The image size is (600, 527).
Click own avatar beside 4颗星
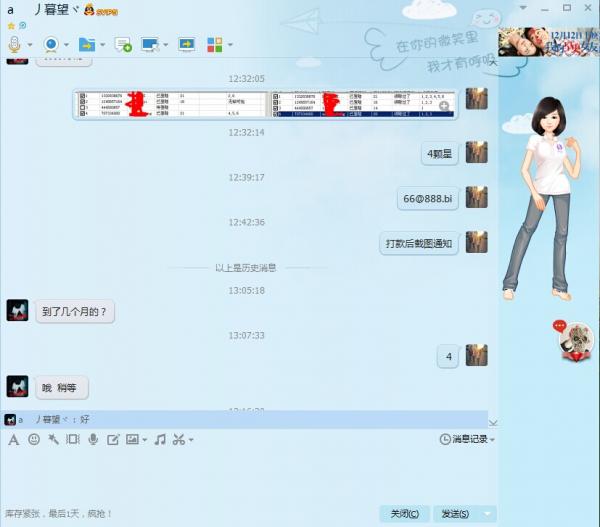[476, 152]
